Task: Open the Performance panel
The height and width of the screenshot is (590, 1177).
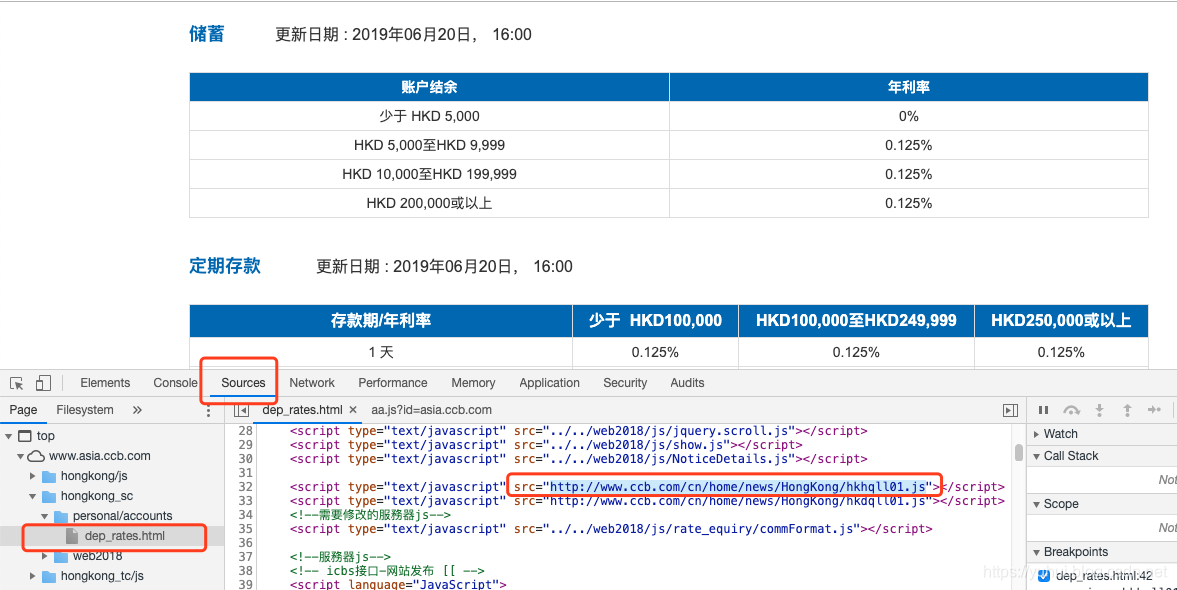Action: coord(393,383)
